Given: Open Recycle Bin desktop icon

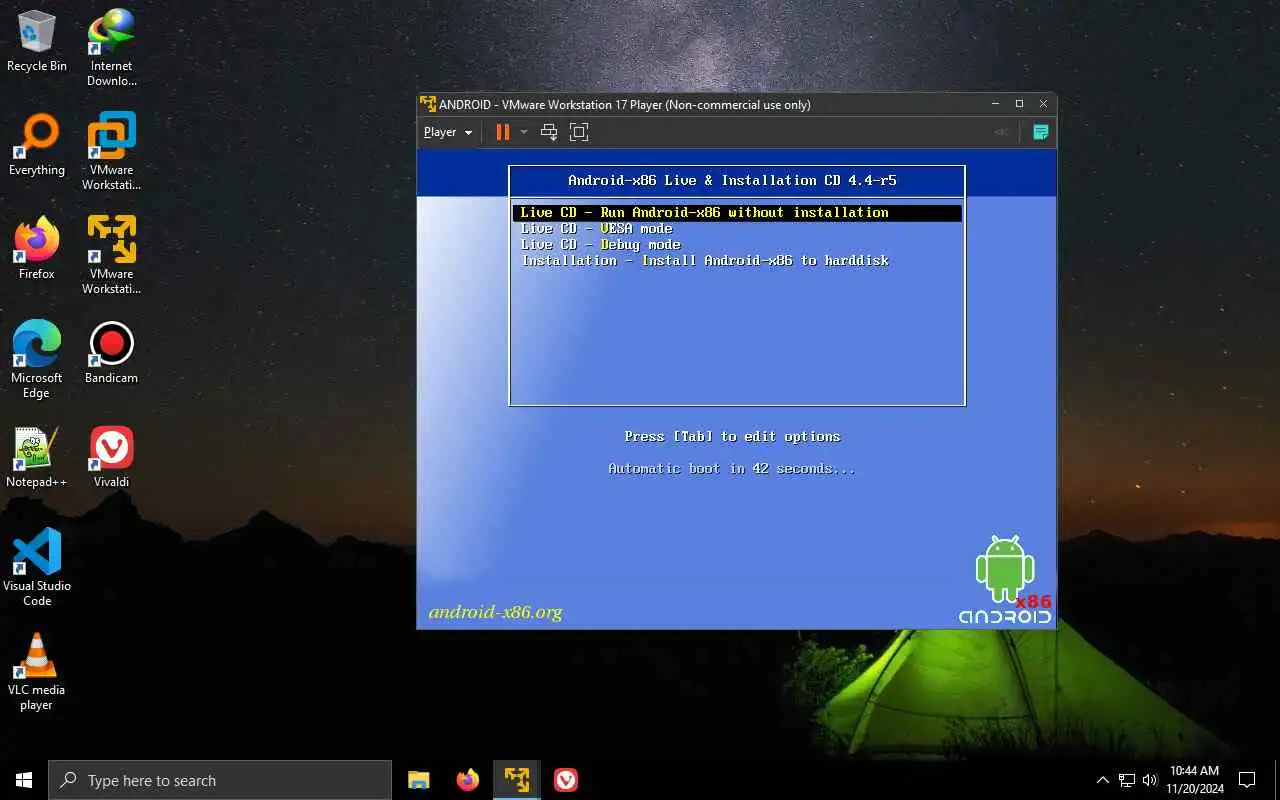Looking at the screenshot, I should pyautogui.click(x=37, y=41).
